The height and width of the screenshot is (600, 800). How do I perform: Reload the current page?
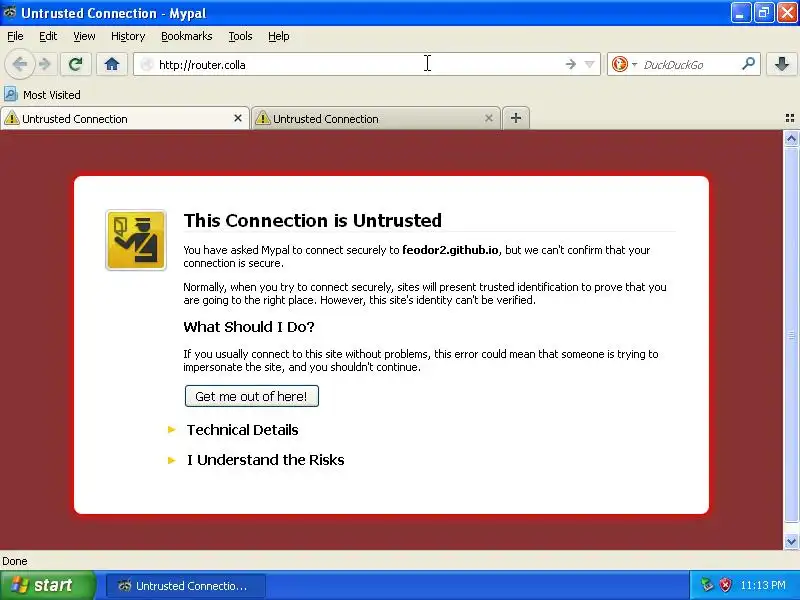coord(76,64)
